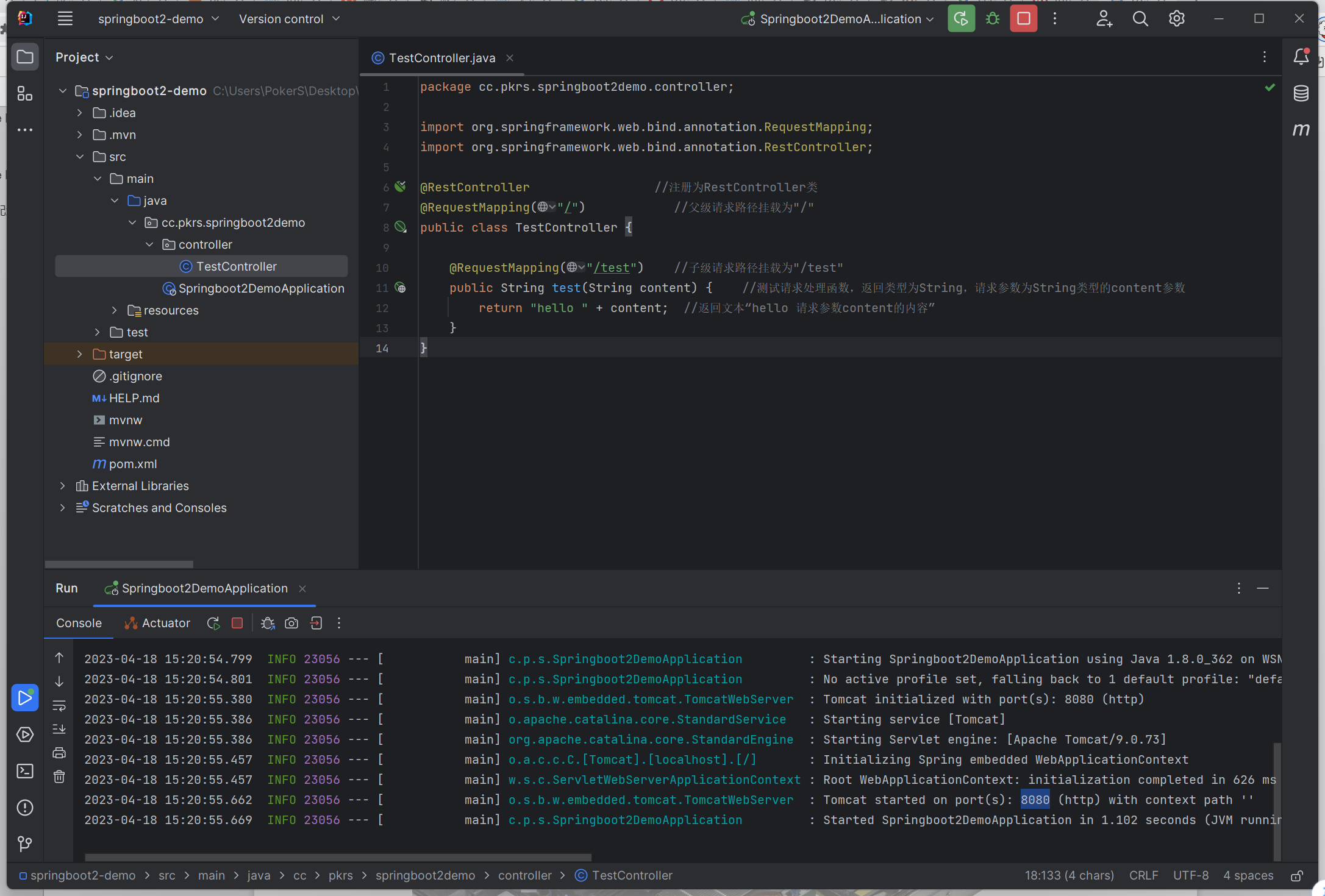The image size is (1325, 896).
Task: Open More Actions menu in top toolbar
Action: (1055, 19)
